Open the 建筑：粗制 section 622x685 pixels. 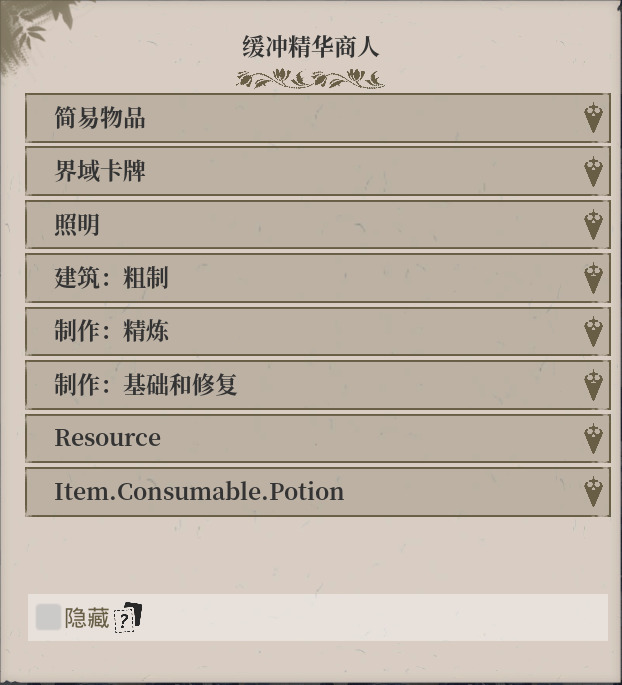coord(318,278)
